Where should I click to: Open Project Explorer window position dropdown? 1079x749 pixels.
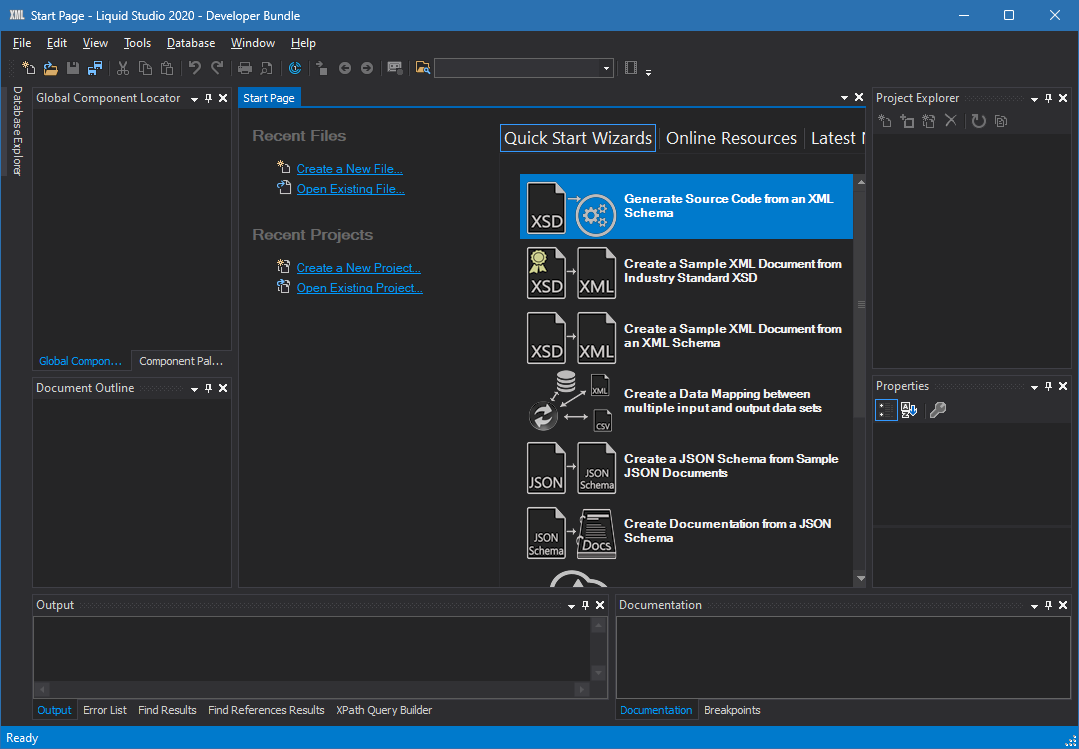coord(1034,99)
